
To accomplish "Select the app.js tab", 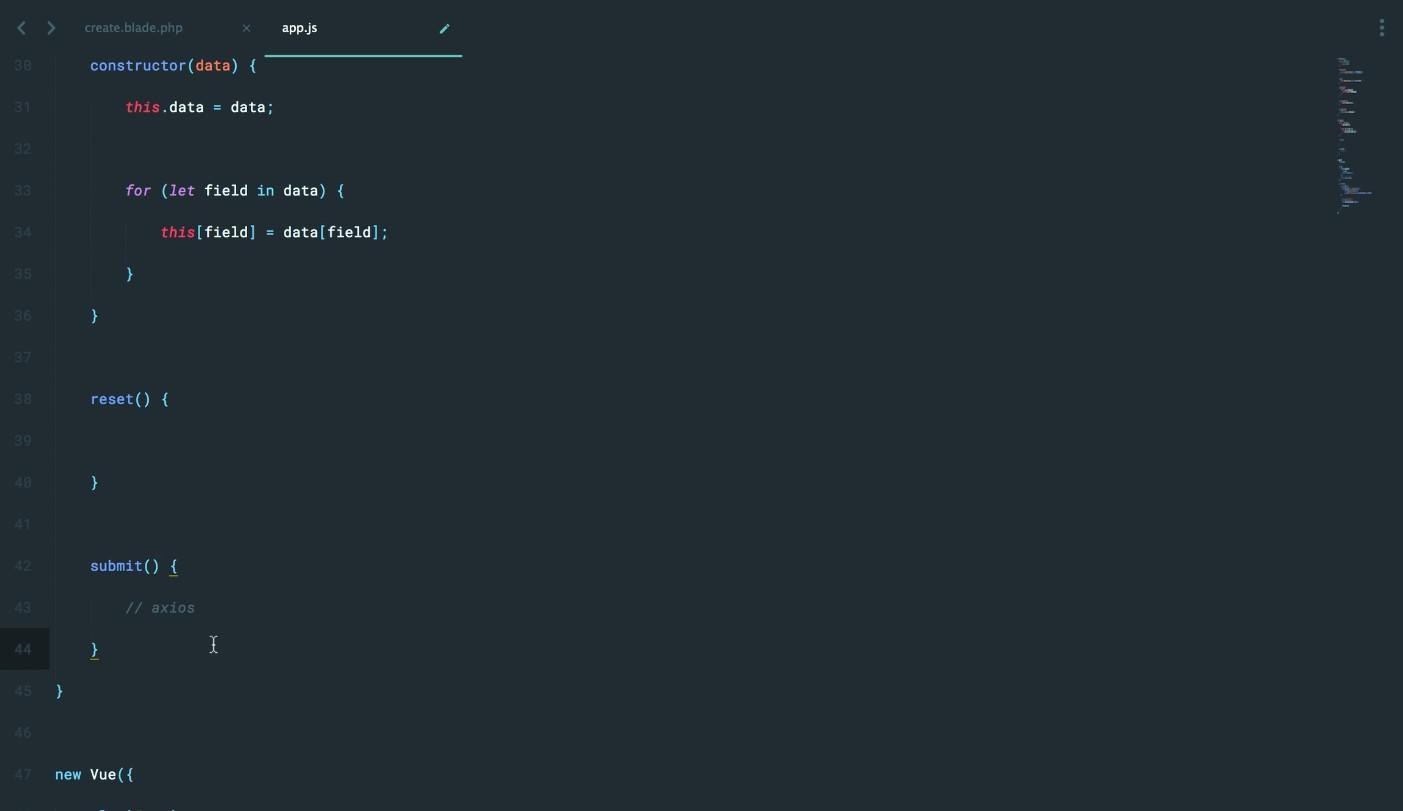I will 300,28.
